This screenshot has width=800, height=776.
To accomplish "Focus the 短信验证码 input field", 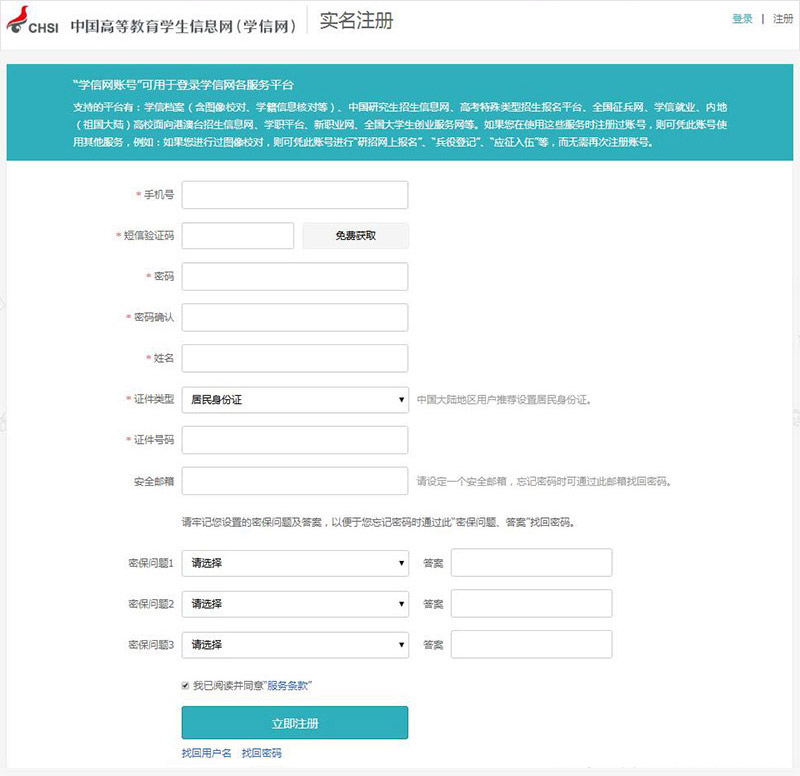I will (238, 236).
